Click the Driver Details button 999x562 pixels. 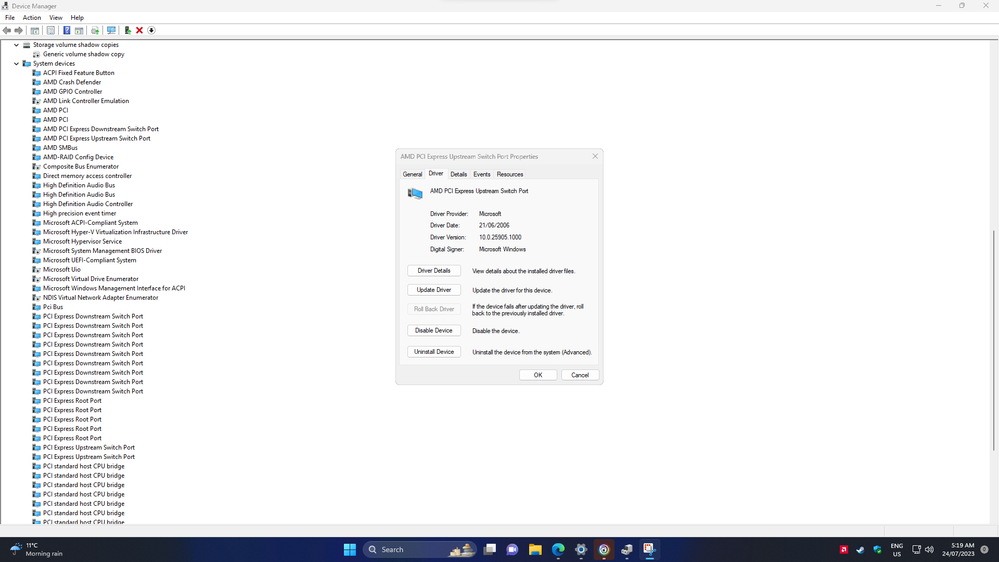(x=434, y=271)
